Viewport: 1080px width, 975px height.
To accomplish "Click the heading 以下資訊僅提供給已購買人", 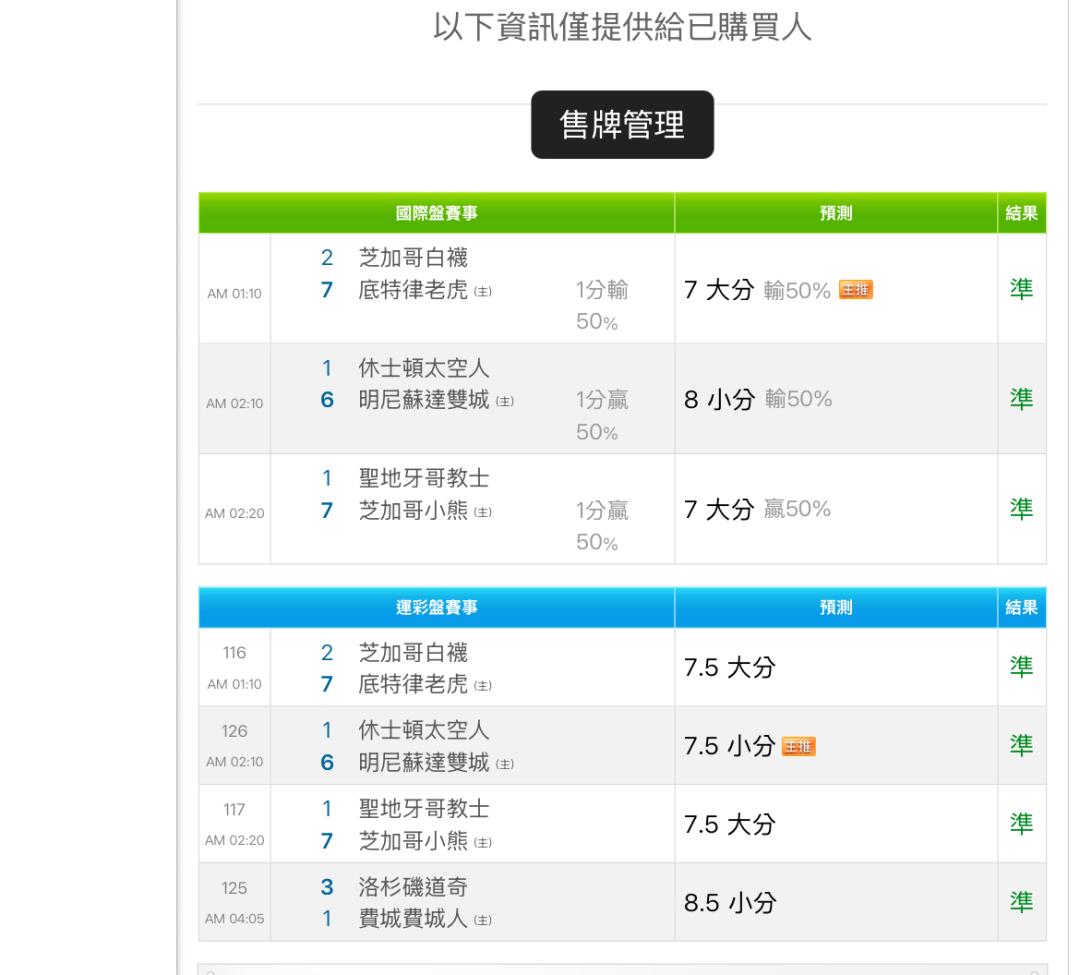I will point(622,28).
